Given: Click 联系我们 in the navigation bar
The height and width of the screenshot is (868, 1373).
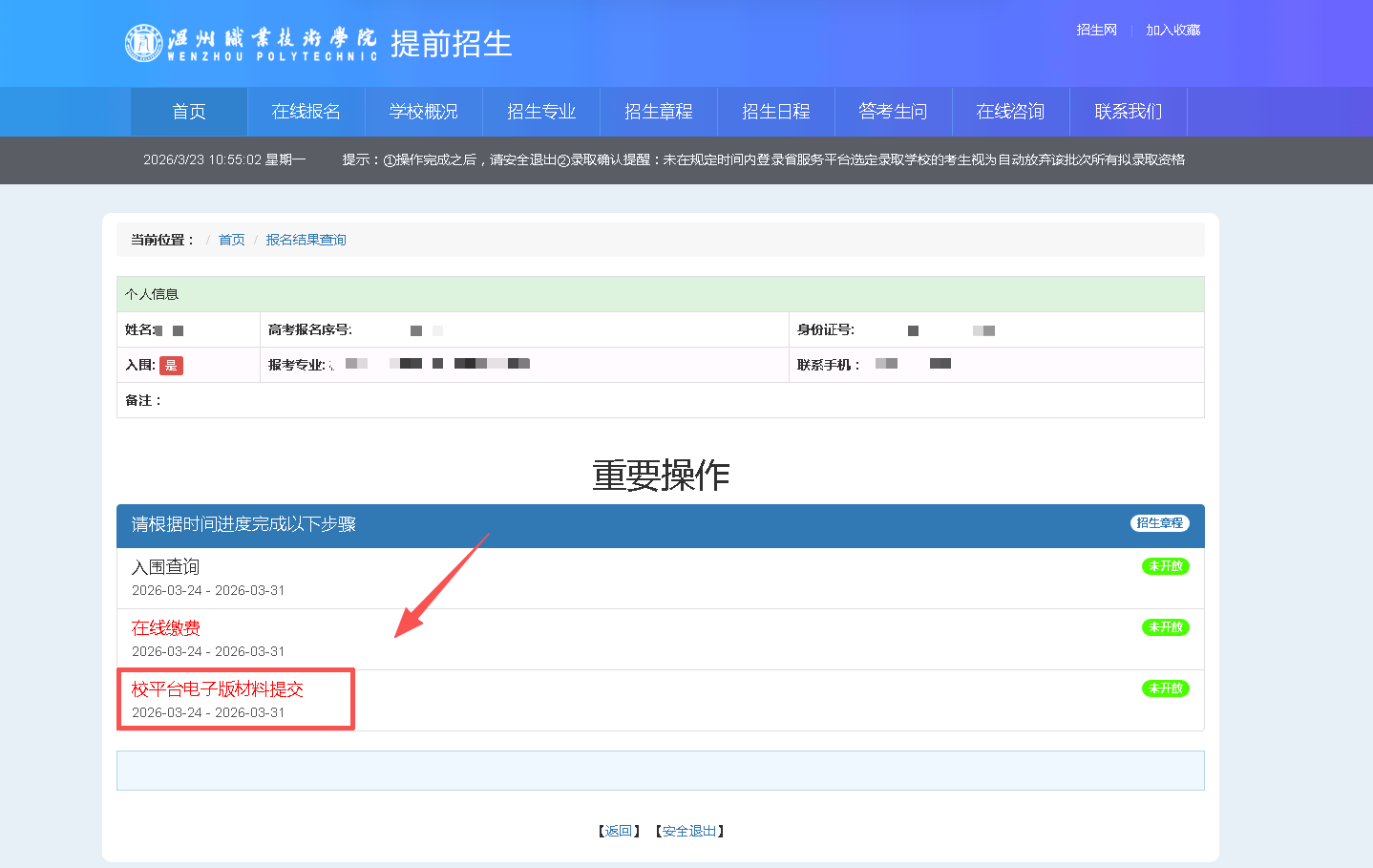Looking at the screenshot, I should point(1129,112).
